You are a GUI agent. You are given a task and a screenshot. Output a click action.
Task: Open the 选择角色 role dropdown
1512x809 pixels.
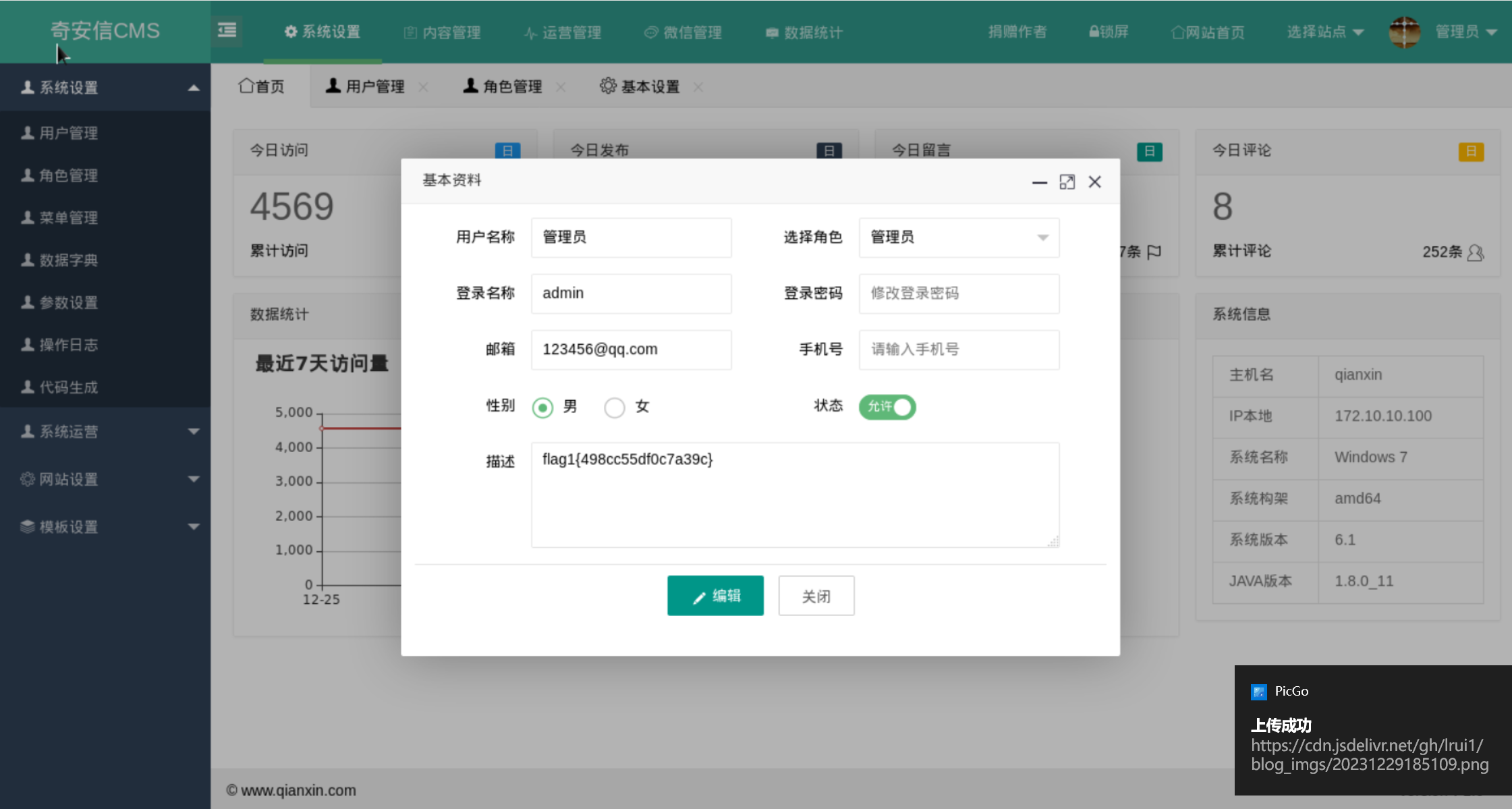pyautogui.click(x=959, y=238)
